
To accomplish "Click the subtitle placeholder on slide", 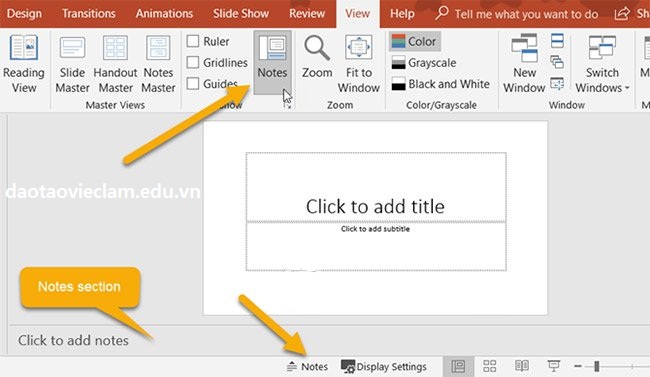I will [376, 246].
